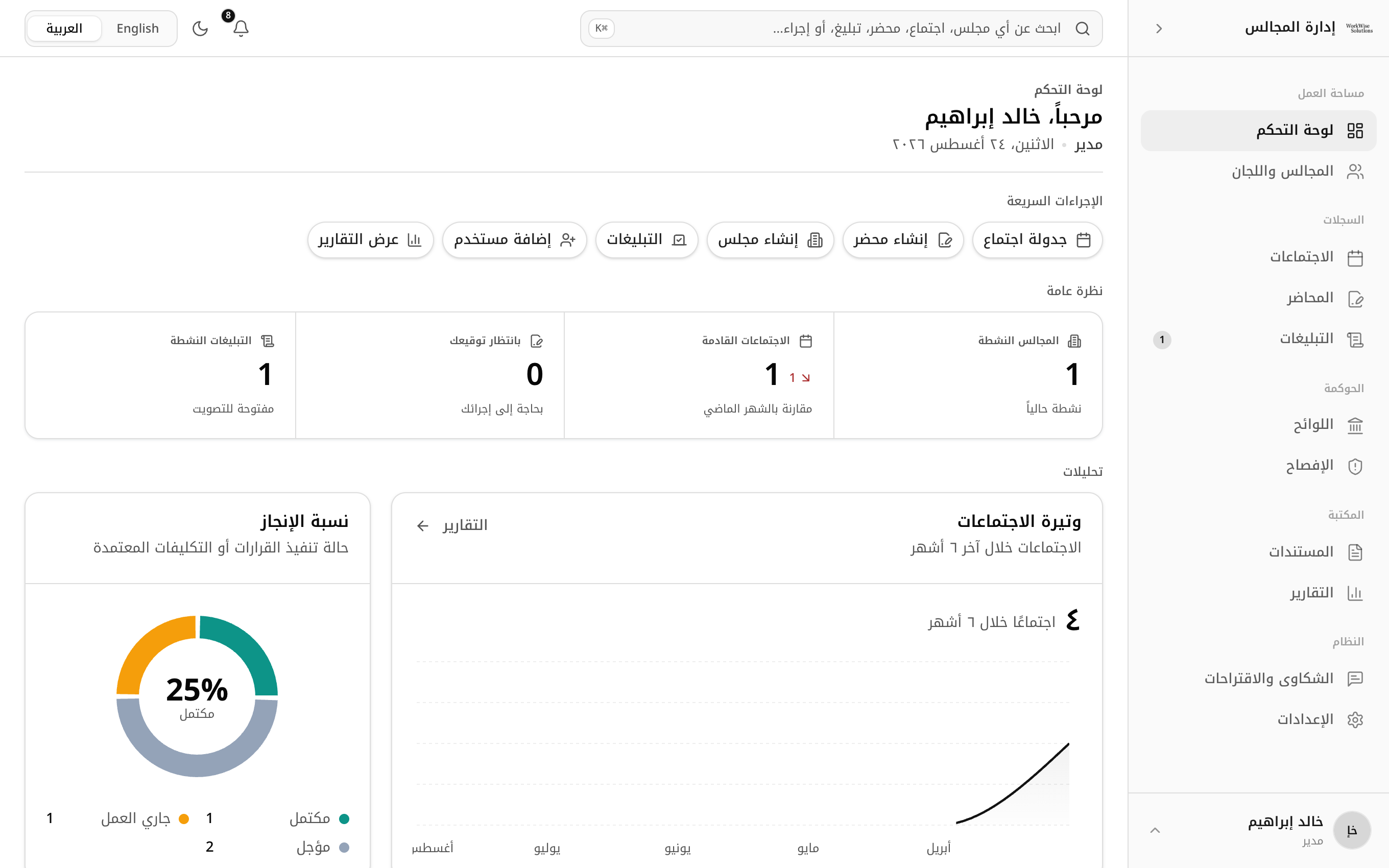
Task: Click the التبليغات quick action button
Action: point(646,239)
